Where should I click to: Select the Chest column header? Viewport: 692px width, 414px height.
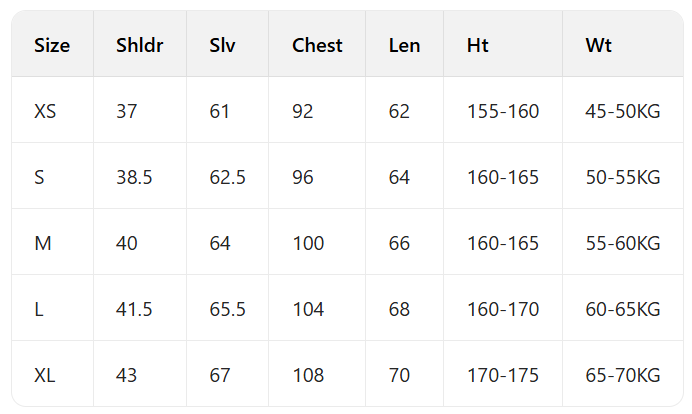pyautogui.click(x=317, y=45)
